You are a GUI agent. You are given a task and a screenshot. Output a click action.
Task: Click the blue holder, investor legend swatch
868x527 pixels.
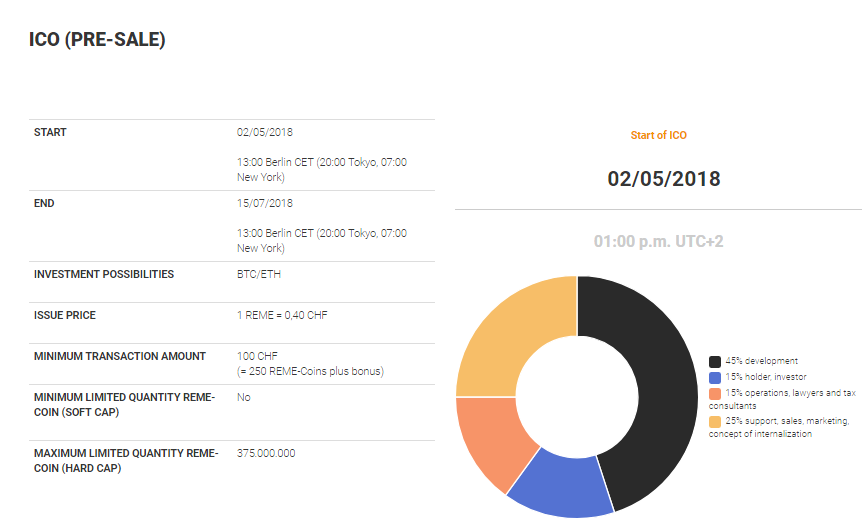[x=715, y=378]
